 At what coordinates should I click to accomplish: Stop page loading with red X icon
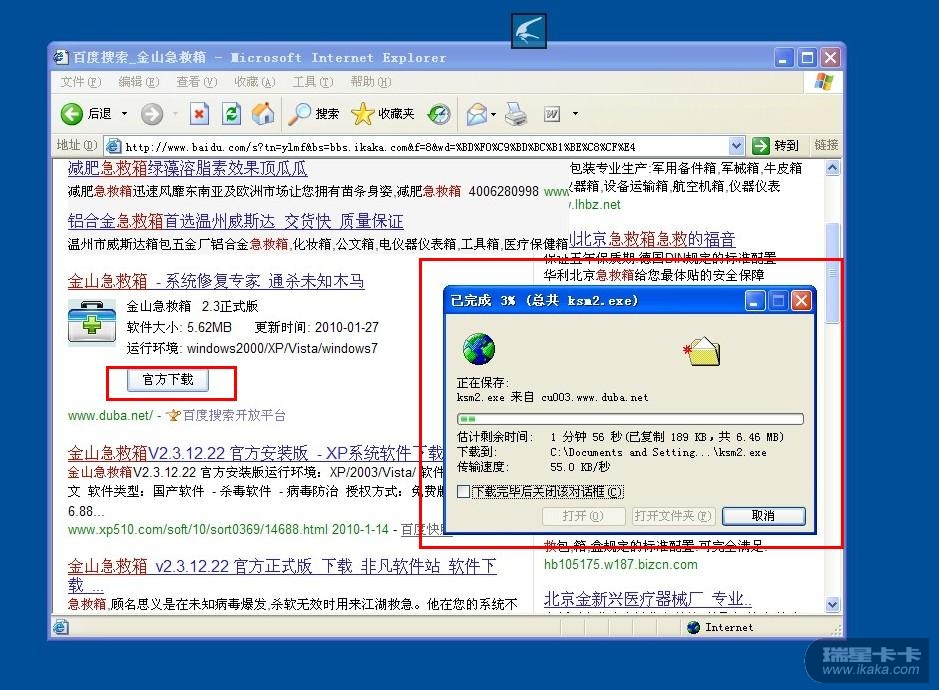pyautogui.click(x=199, y=113)
